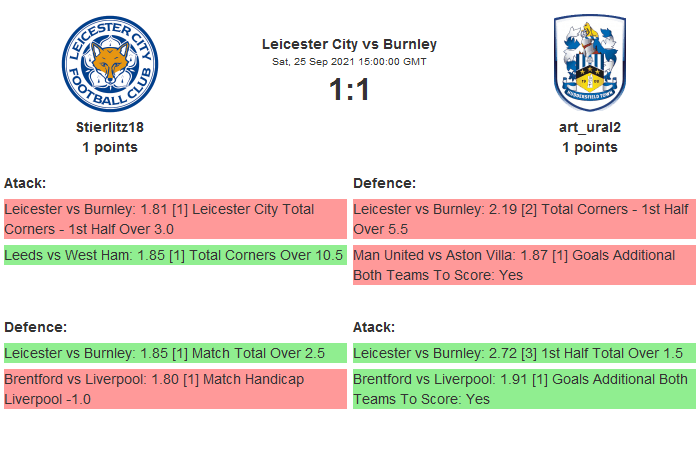
Task: Select Leicester City Total Corners Over 3.0 bet
Action: pyautogui.click(x=175, y=219)
